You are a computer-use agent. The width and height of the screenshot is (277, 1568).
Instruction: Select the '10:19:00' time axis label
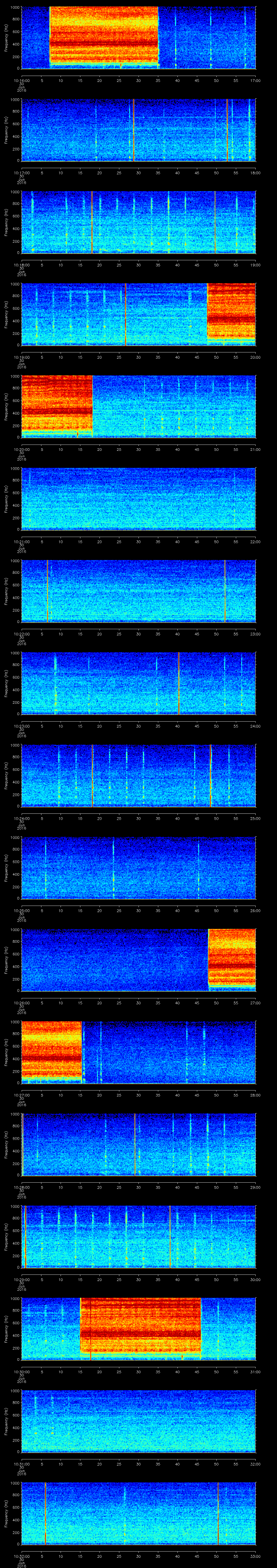click(21, 357)
